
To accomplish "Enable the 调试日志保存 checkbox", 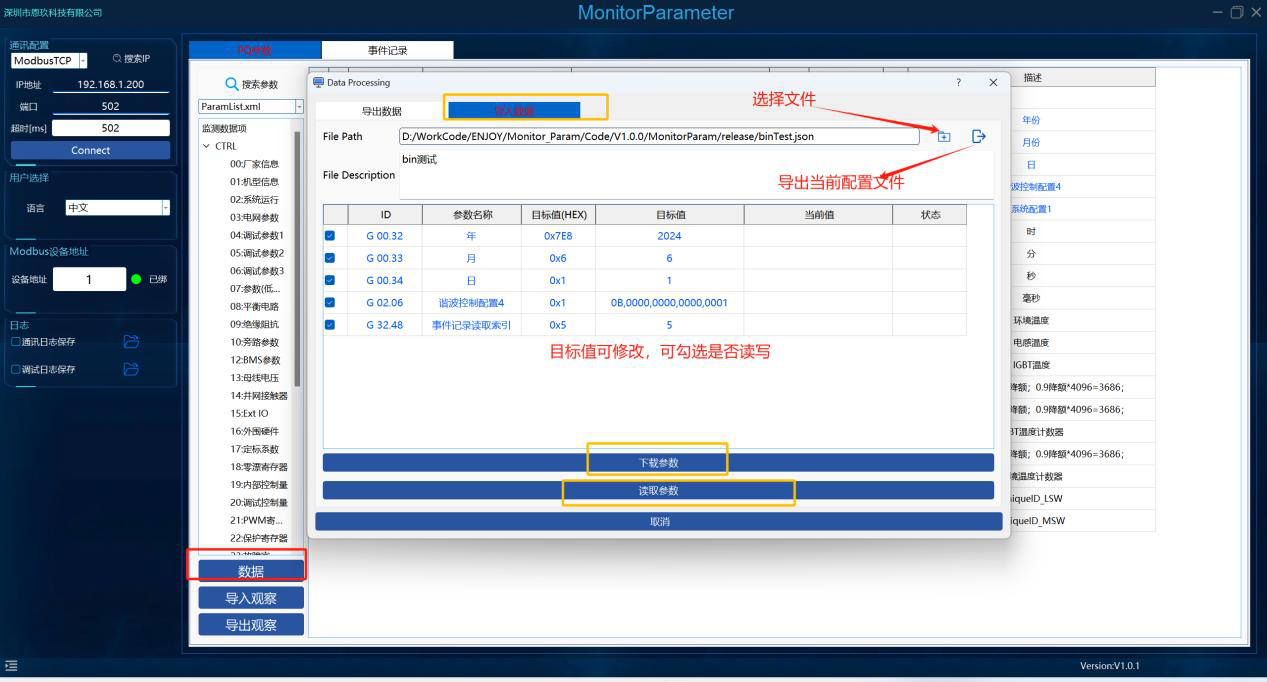I will [15, 369].
